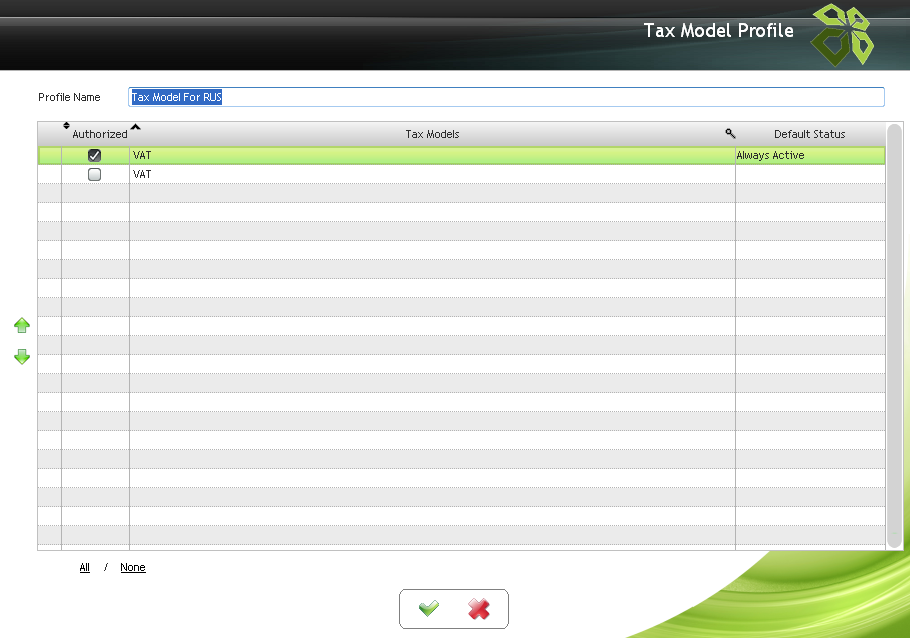The width and height of the screenshot is (910, 638).
Task: Select the second VAT row's name cell
Action: coord(432,175)
